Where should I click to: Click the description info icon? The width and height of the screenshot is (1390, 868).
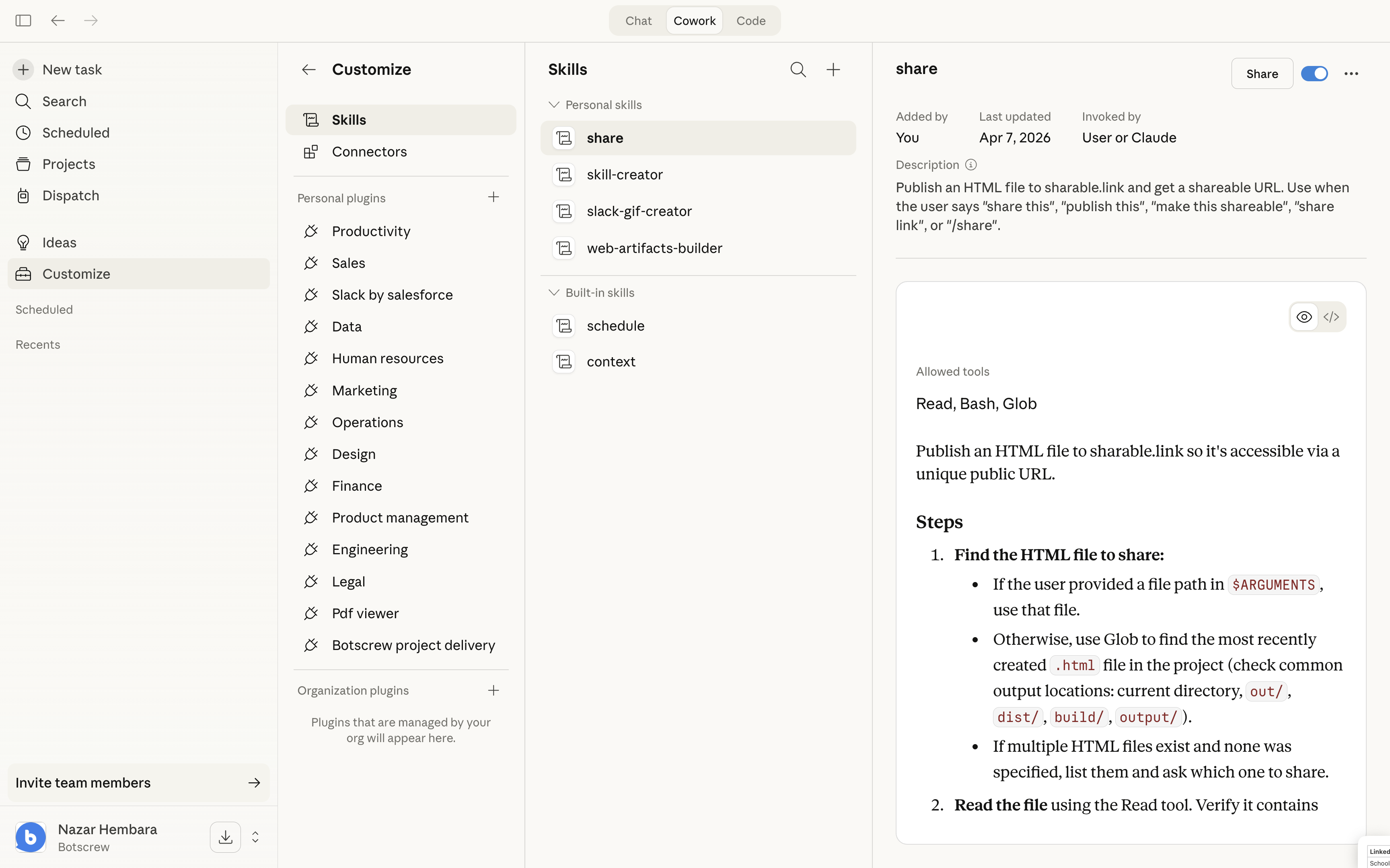971,165
